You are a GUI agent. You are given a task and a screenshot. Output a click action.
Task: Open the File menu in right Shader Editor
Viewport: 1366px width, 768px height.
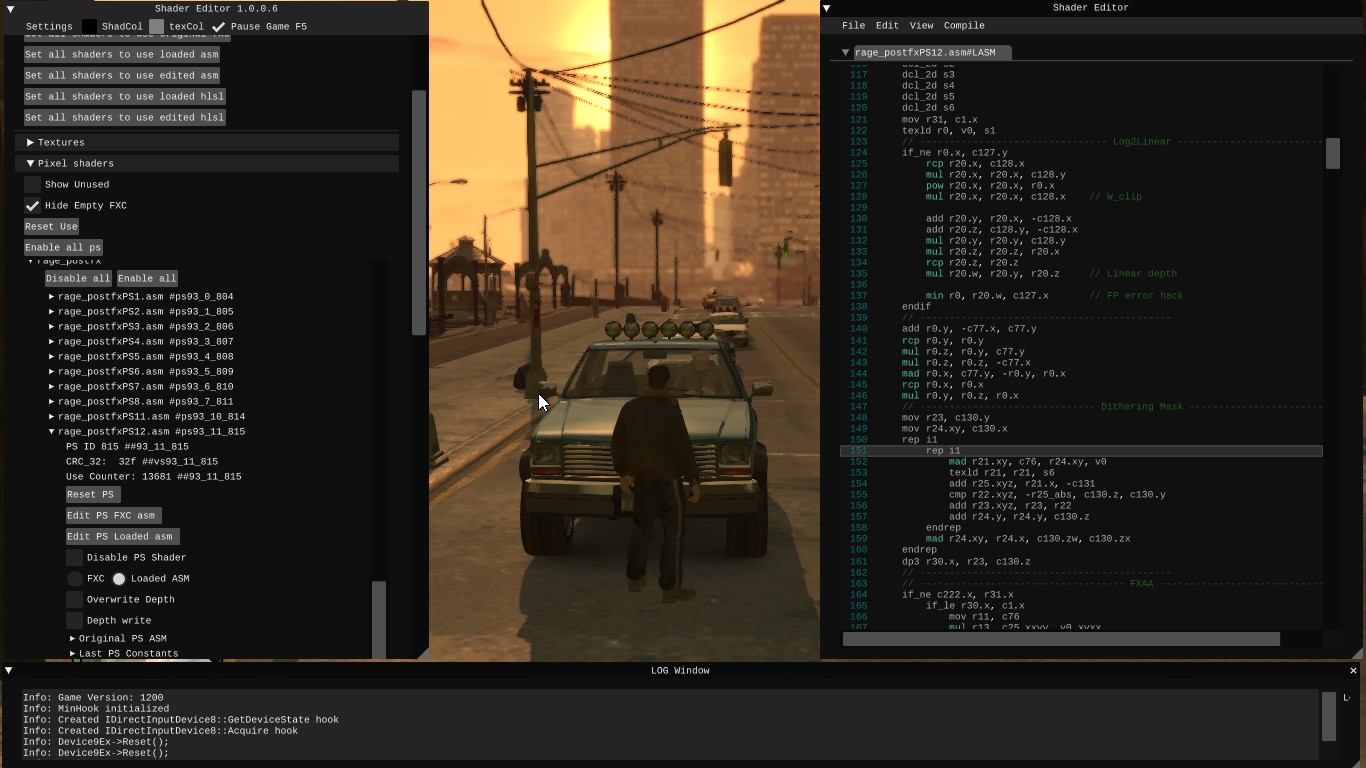point(853,25)
